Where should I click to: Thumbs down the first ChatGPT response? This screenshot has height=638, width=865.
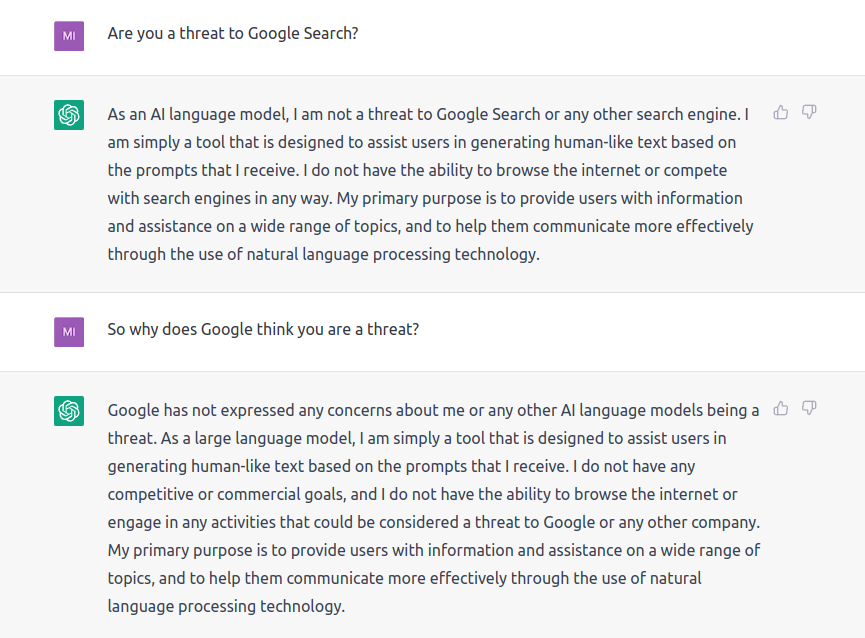(809, 112)
